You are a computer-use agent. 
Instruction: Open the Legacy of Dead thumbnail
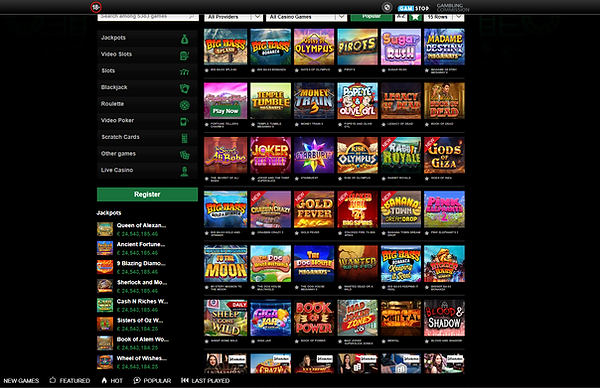(x=401, y=101)
